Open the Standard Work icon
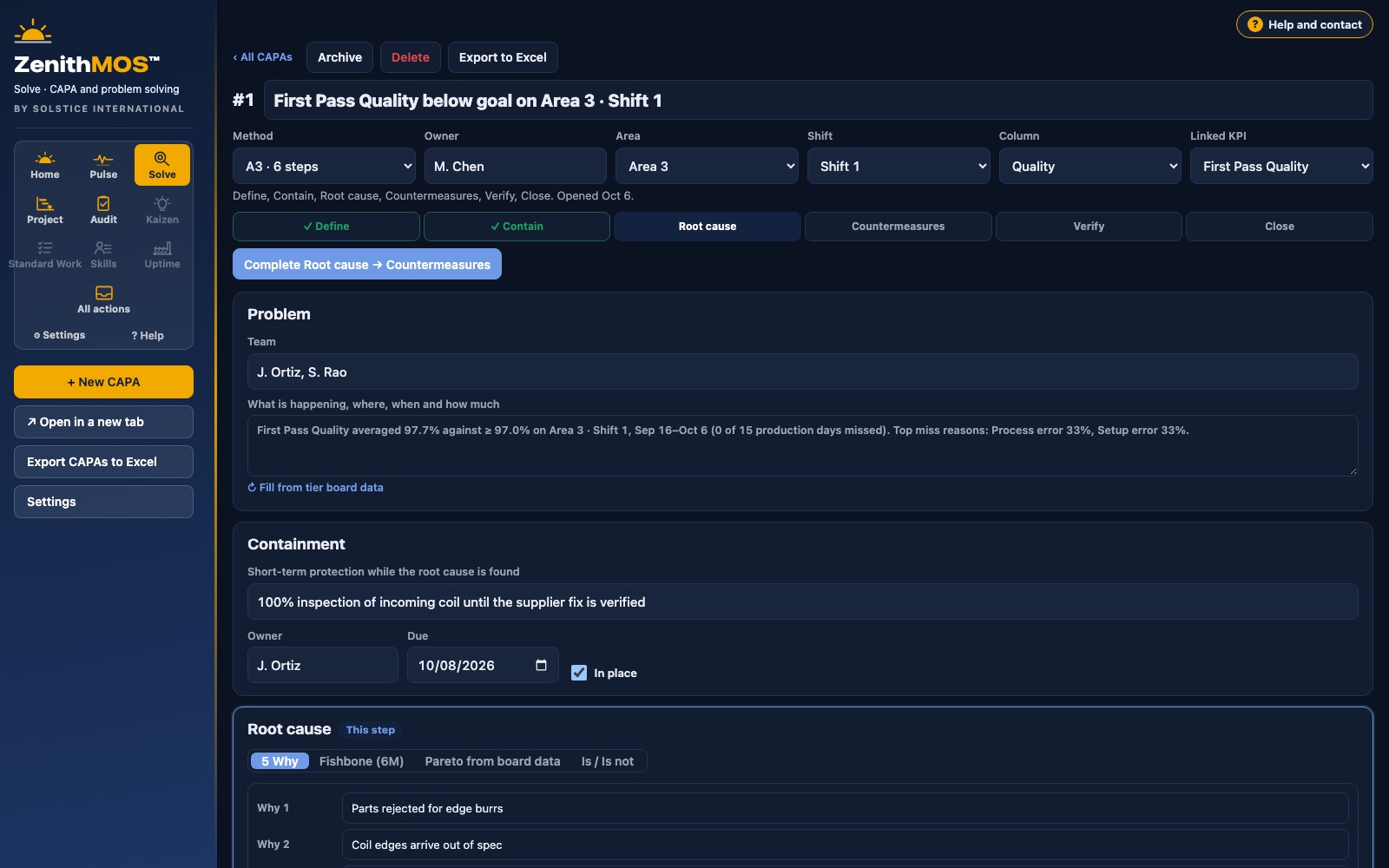 [x=45, y=255]
